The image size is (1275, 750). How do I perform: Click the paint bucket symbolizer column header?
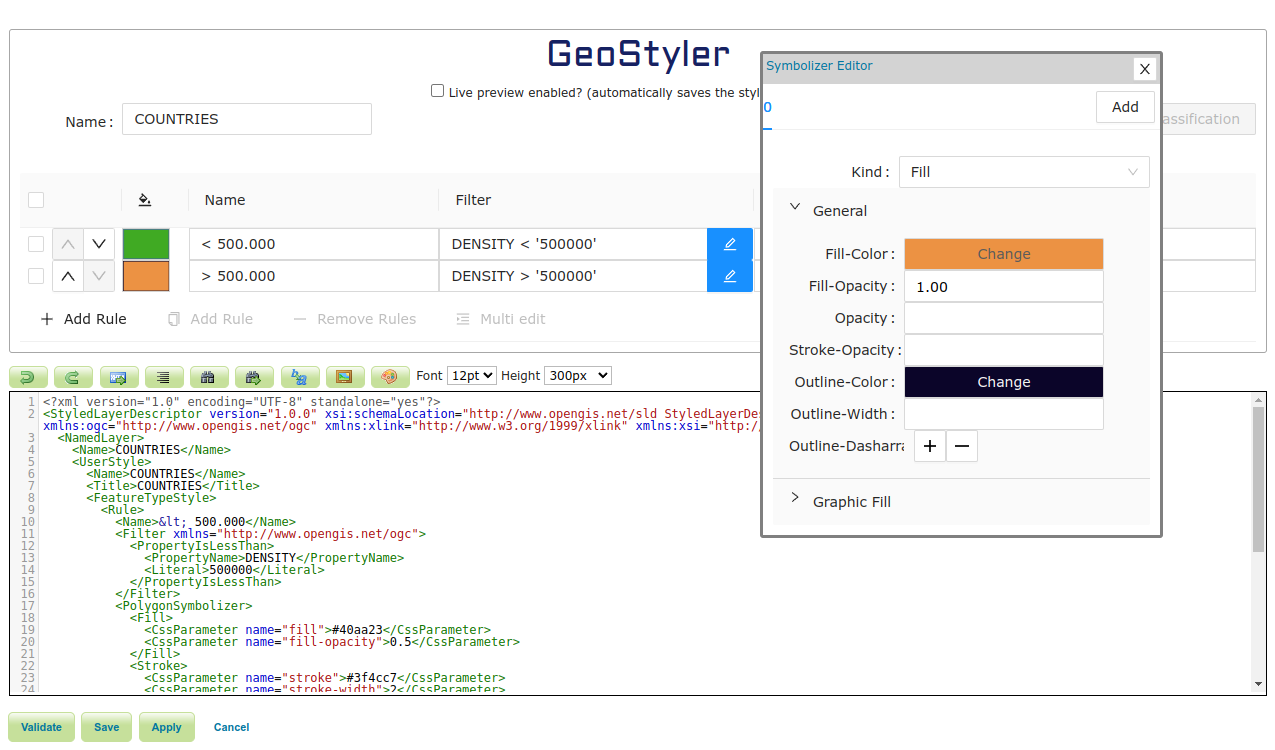145,200
